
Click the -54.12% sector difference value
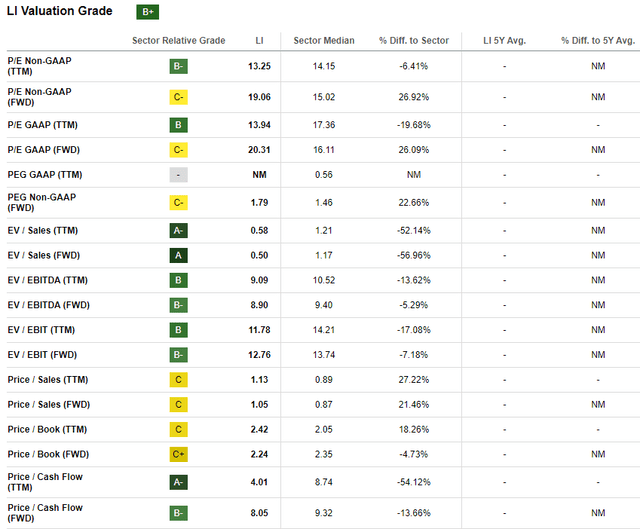click(413, 482)
